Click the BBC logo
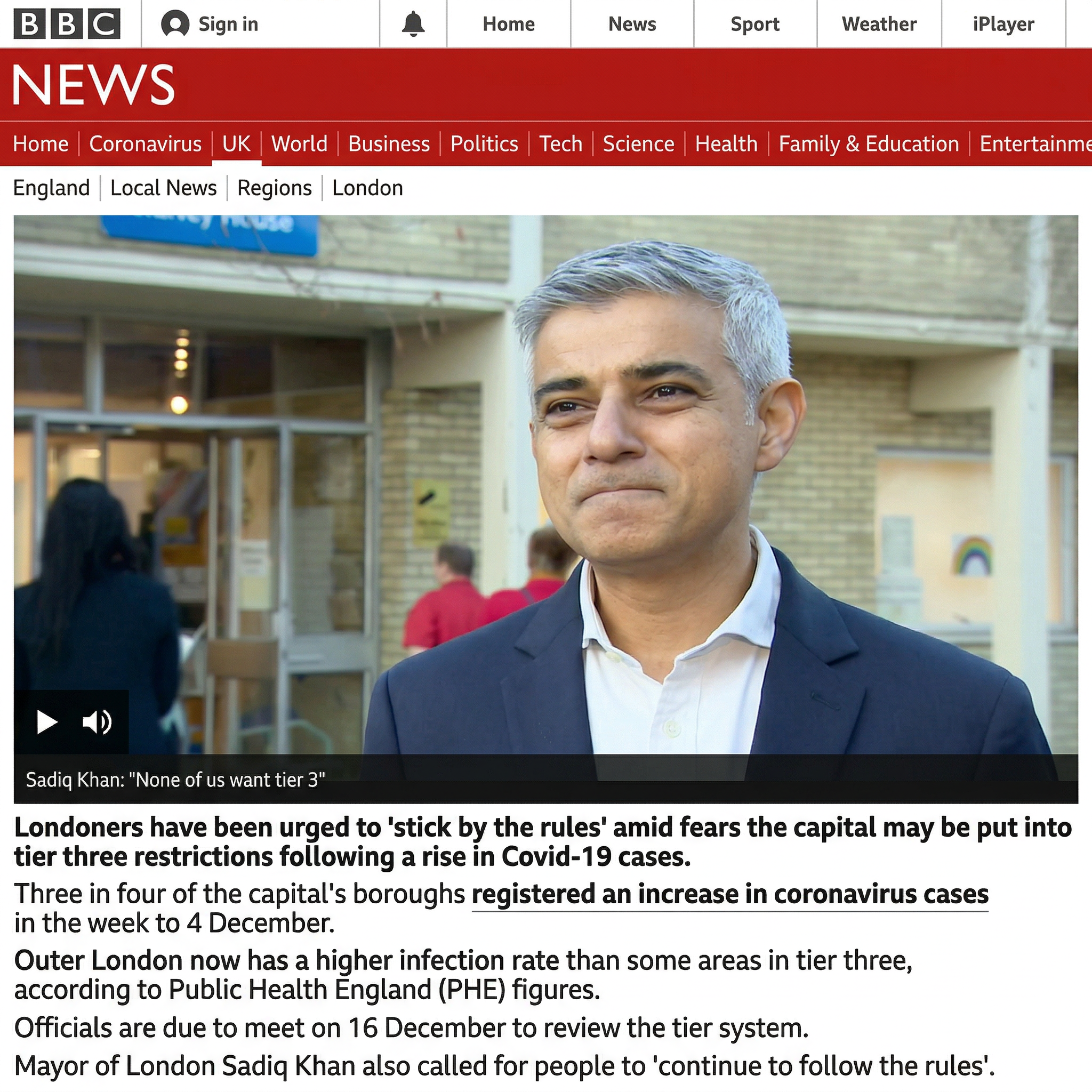Viewport: 1092px width, 1092px height. coord(67,24)
